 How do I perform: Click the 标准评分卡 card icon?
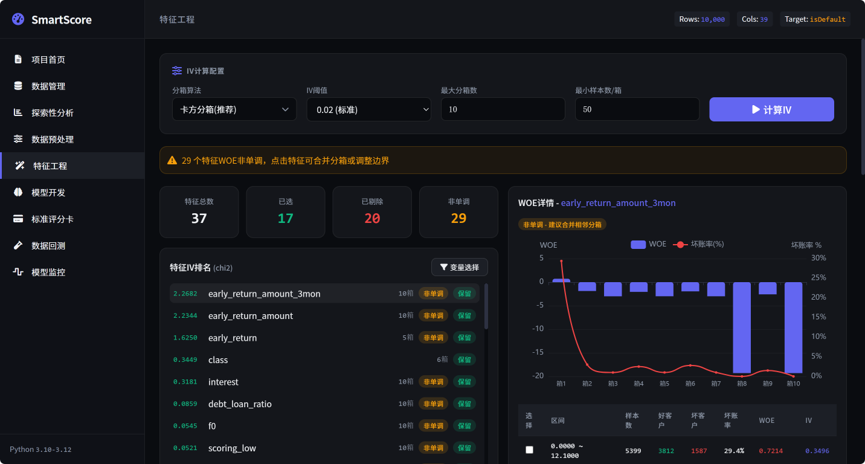(x=18, y=218)
